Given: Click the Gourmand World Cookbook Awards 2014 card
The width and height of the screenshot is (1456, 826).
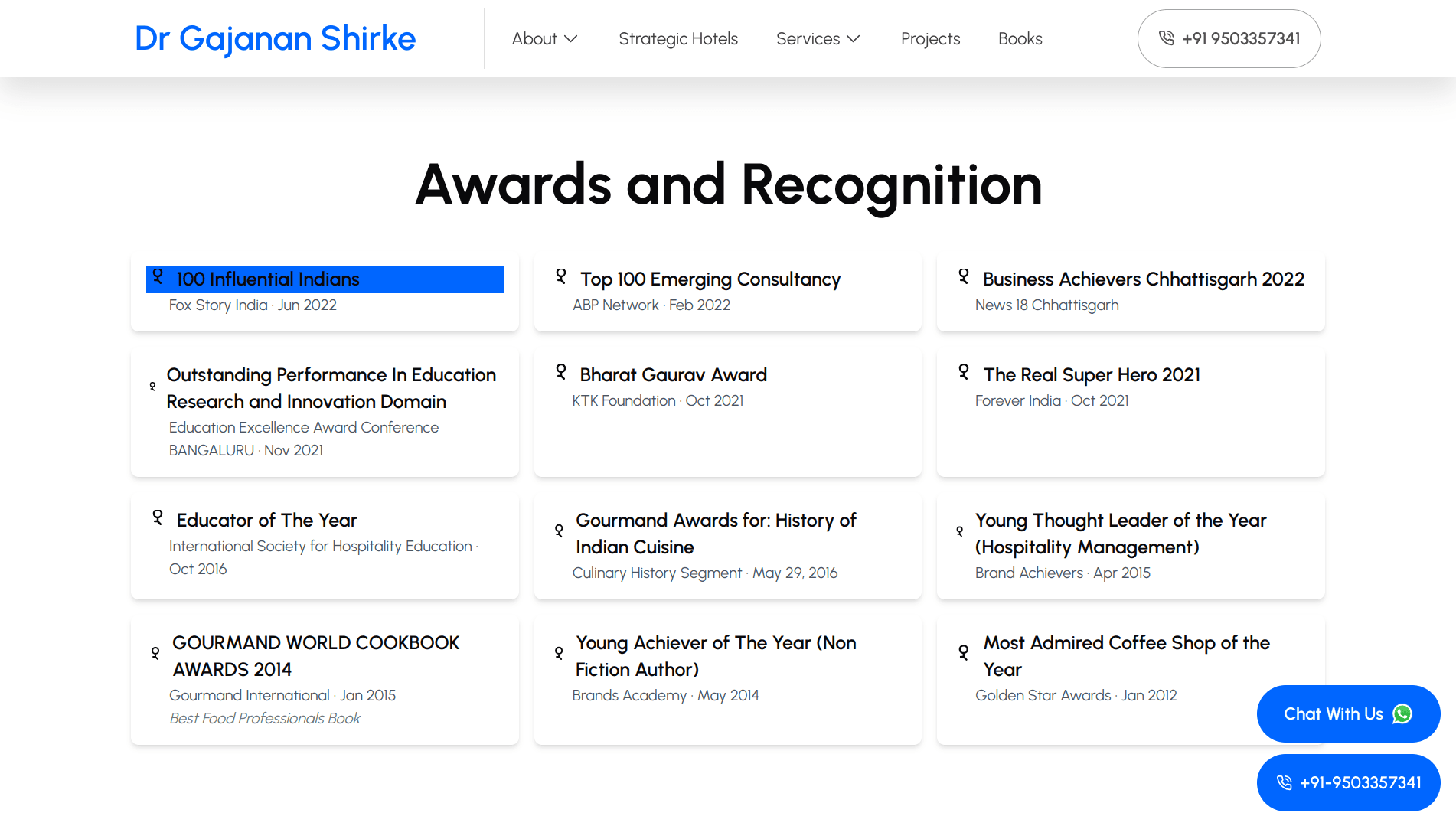Looking at the screenshot, I should tap(325, 681).
